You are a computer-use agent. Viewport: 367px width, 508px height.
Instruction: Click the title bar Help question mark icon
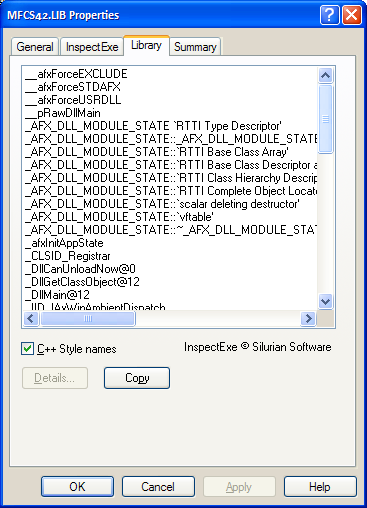click(329, 15)
